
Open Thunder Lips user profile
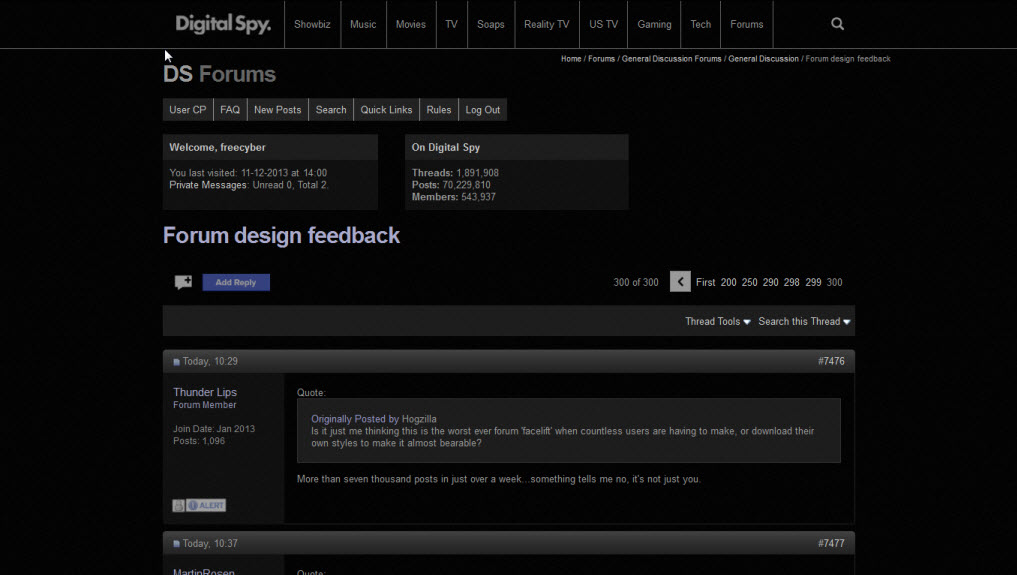point(205,392)
